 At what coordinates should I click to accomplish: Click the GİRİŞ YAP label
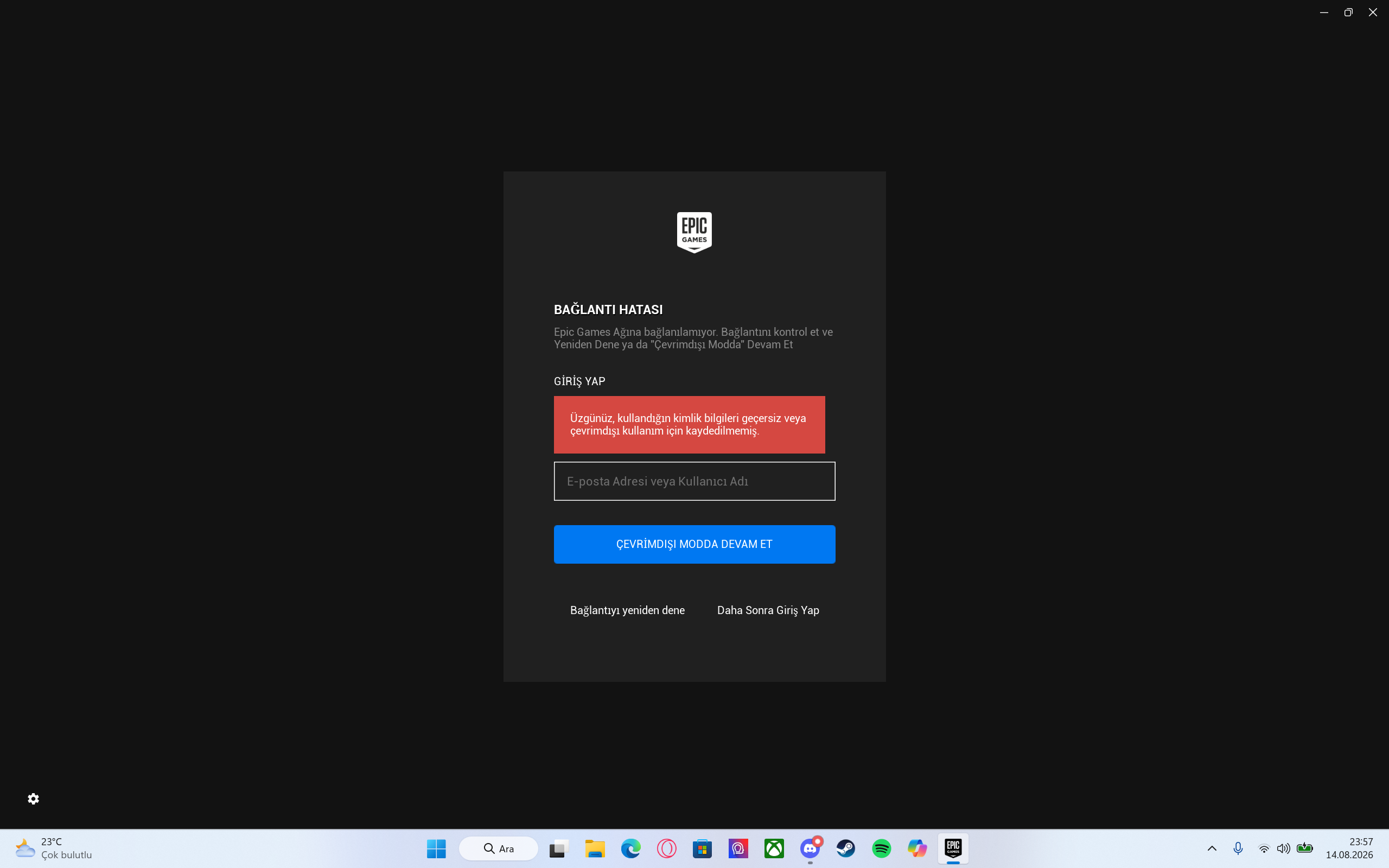(579, 381)
